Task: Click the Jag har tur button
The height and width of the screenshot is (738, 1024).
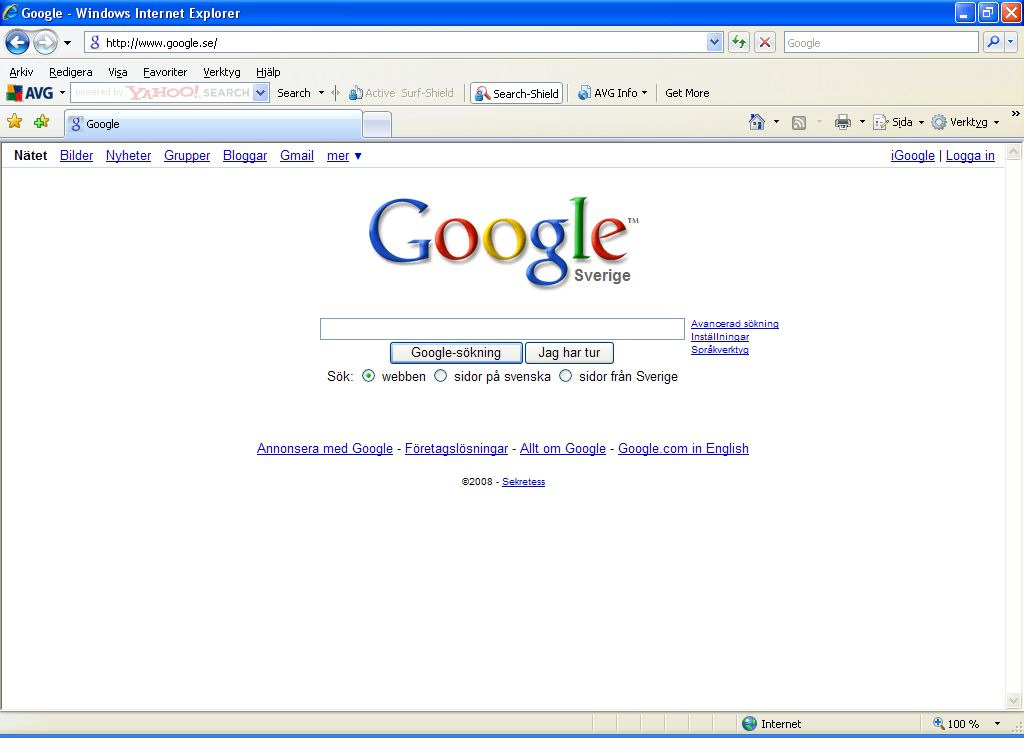Action: tap(569, 353)
